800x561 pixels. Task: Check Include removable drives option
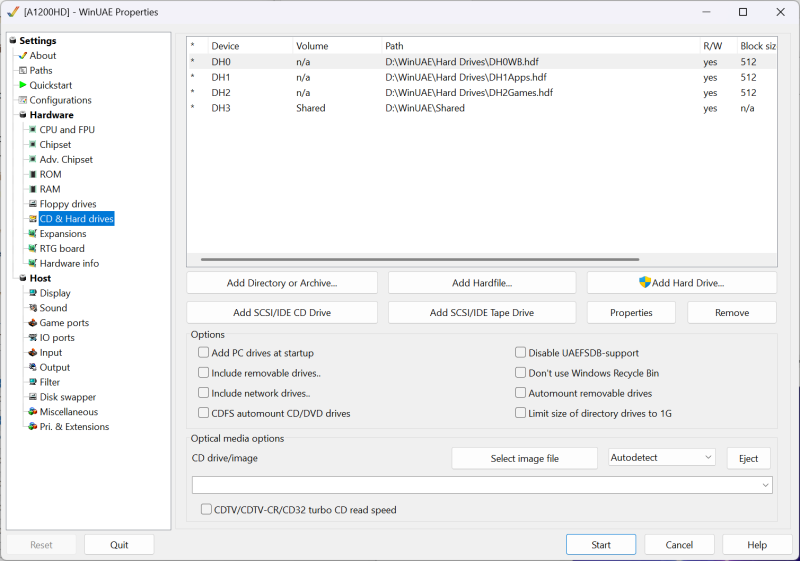204,373
